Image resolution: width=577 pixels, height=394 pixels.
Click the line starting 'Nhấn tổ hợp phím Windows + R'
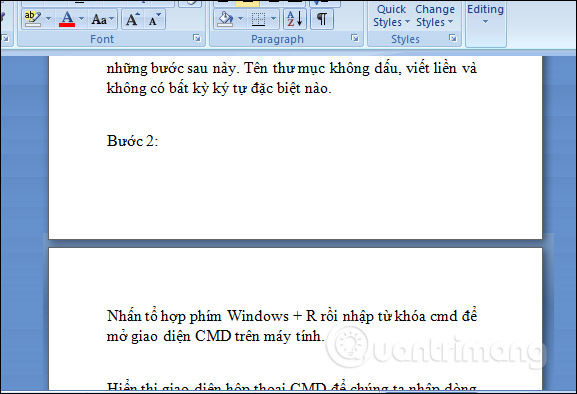[x=292, y=316]
